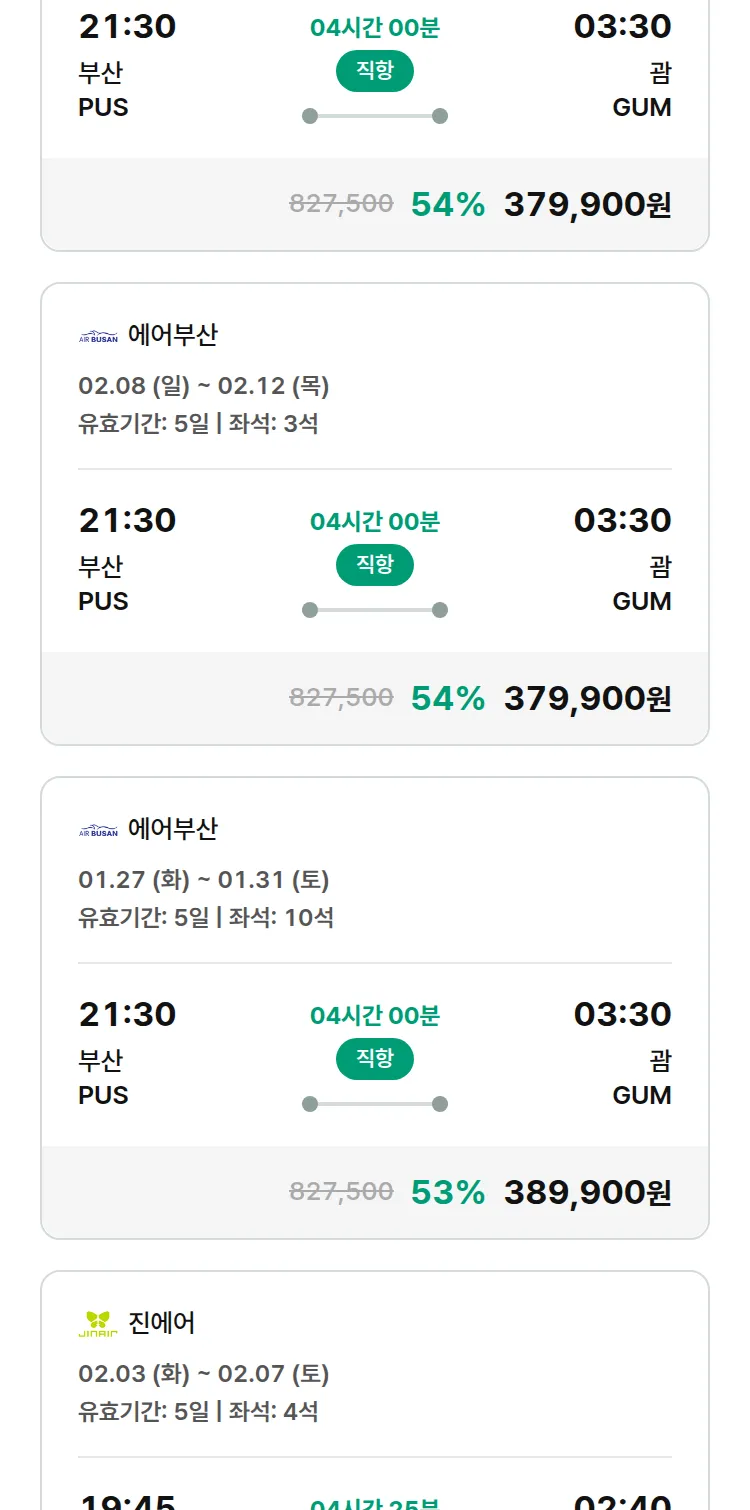Click the Jin Air butterfly logo
Image resolution: width=750 pixels, height=1510 pixels.
(98, 1323)
